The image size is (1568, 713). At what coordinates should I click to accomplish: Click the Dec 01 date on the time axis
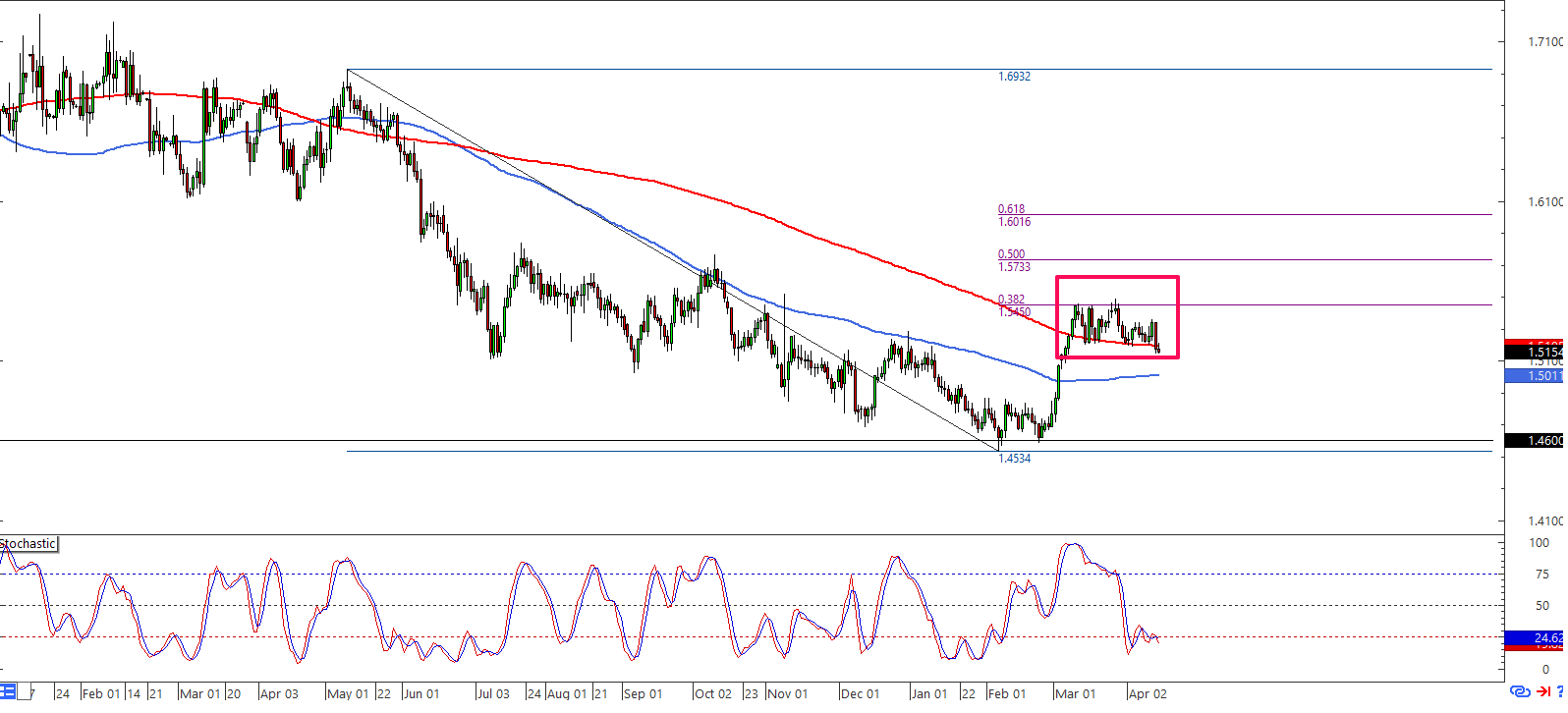[x=861, y=693]
